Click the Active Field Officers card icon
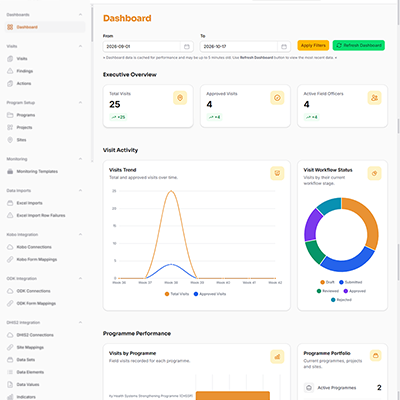This screenshot has width=400, height=400. point(374,98)
